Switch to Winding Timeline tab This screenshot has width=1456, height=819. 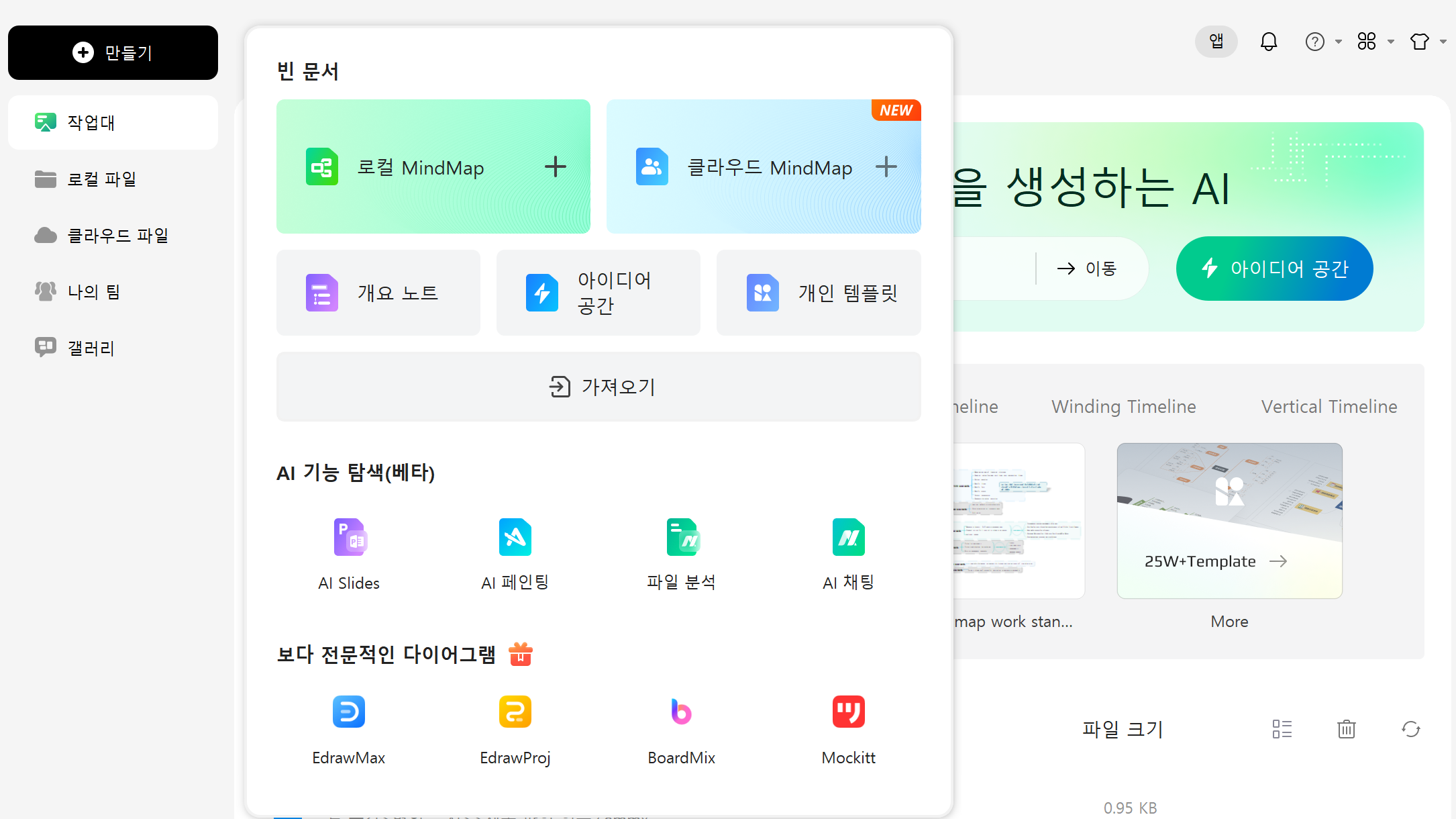pyautogui.click(x=1124, y=407)
